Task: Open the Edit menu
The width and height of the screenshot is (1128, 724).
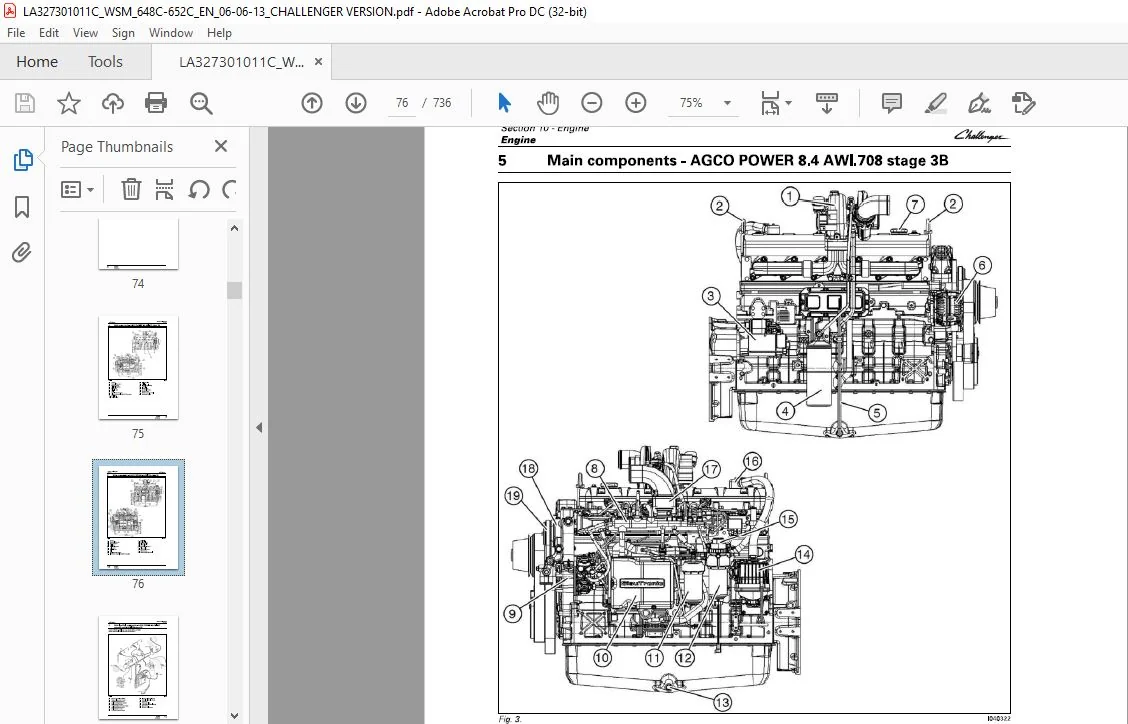Action: [x=49, y=32]
